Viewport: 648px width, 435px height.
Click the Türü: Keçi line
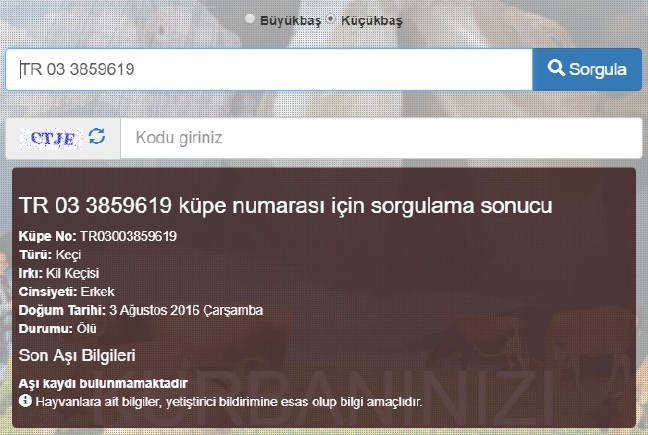click(50, 255)
